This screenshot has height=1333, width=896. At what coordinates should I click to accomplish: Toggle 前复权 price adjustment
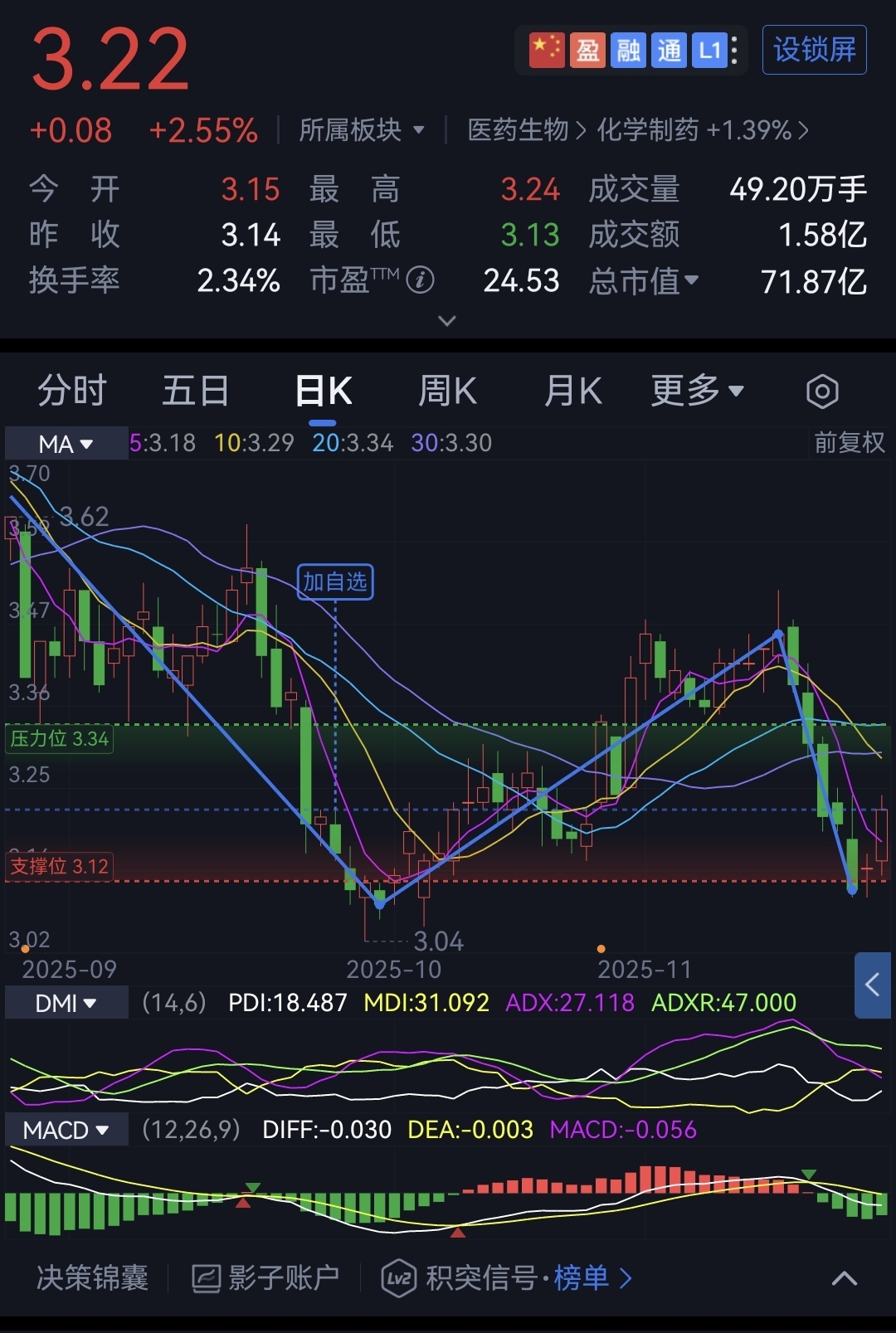point(850,443)
